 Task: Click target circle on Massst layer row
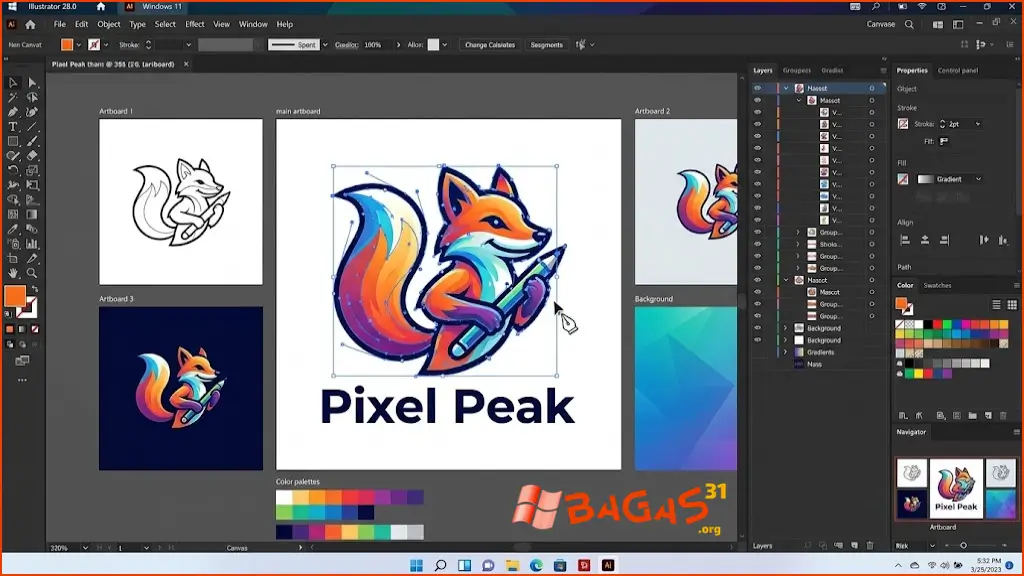point(872,88)
